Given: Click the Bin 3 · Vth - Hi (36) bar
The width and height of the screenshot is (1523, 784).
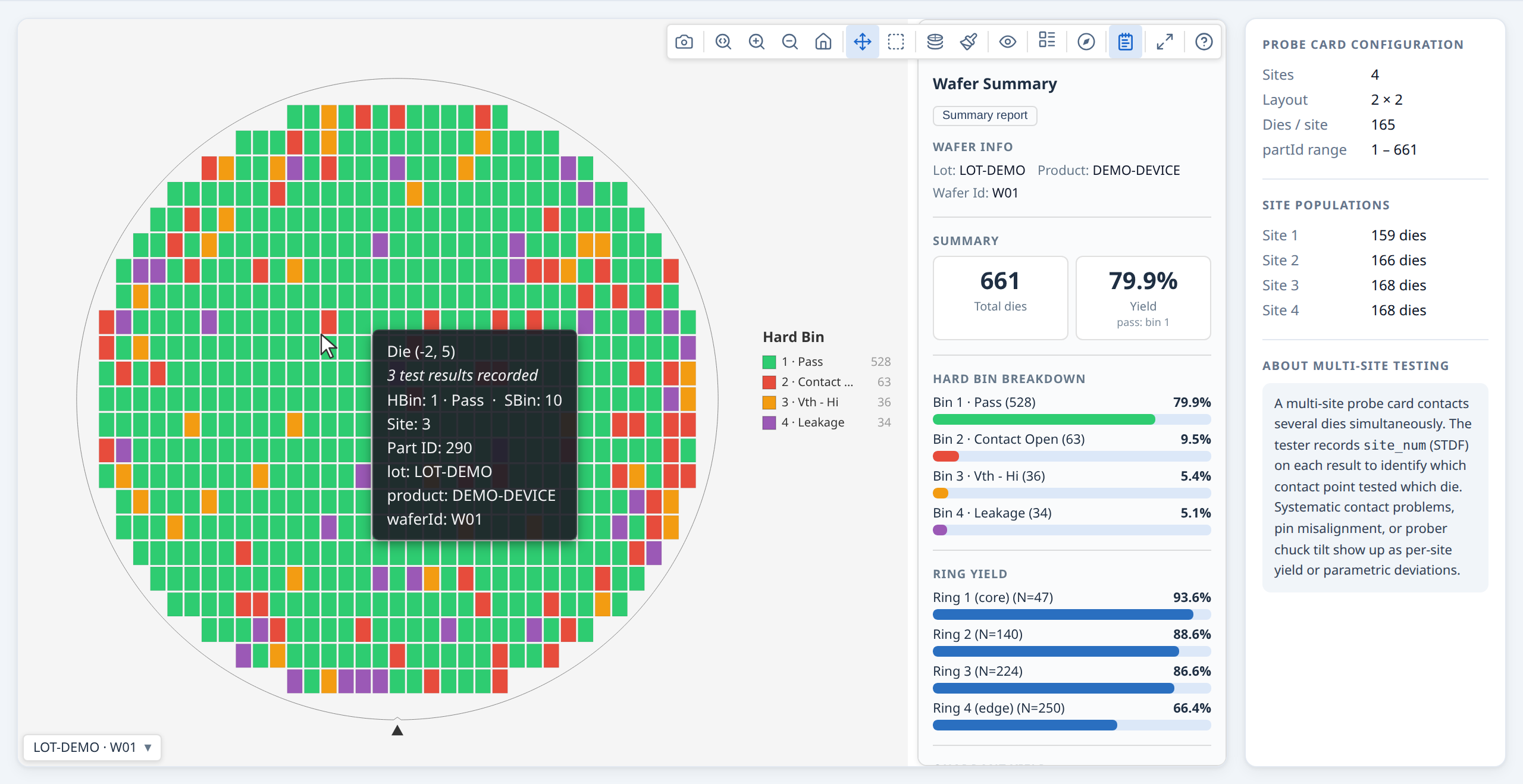Looking at the screenshot, I should (x=1071, y=493).
